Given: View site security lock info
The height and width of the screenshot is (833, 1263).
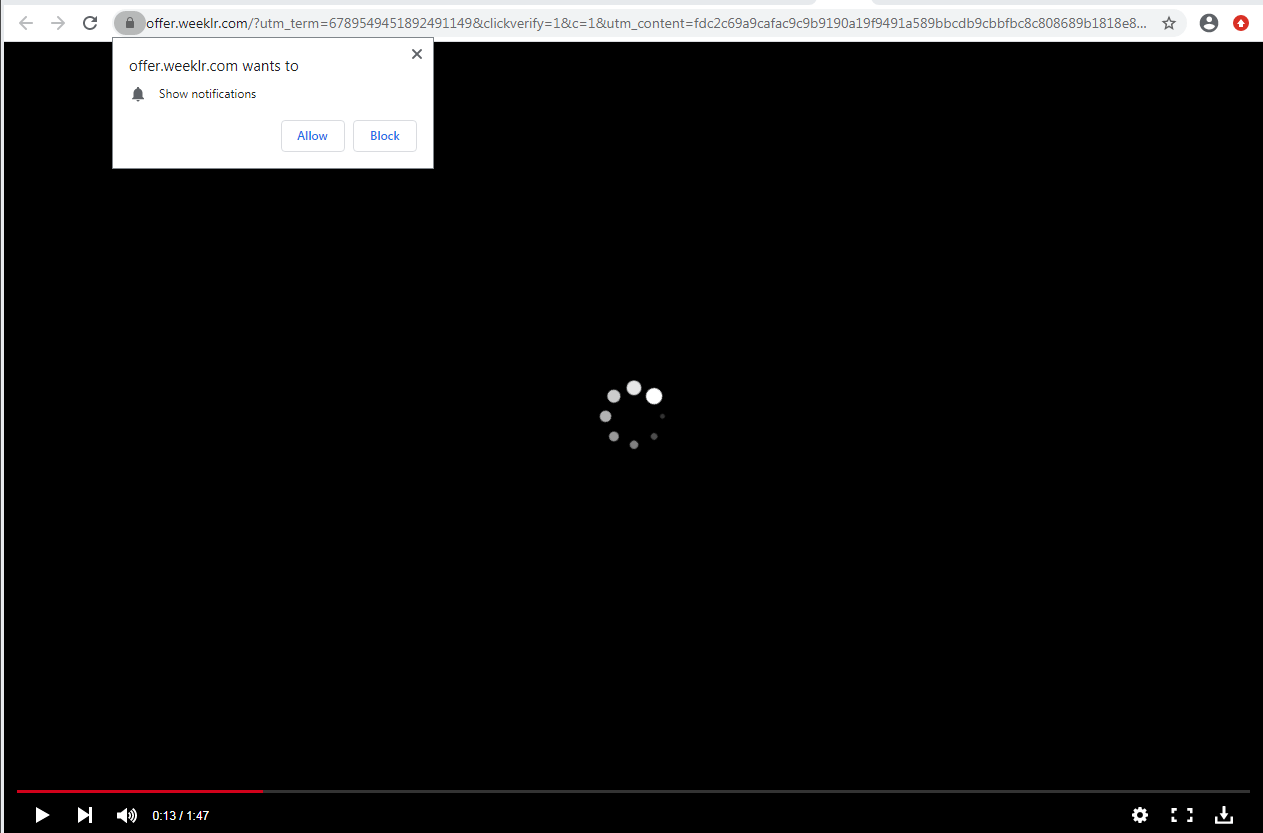Looking at the screenshot, I should pyautogui.click(x=130, y=23).
